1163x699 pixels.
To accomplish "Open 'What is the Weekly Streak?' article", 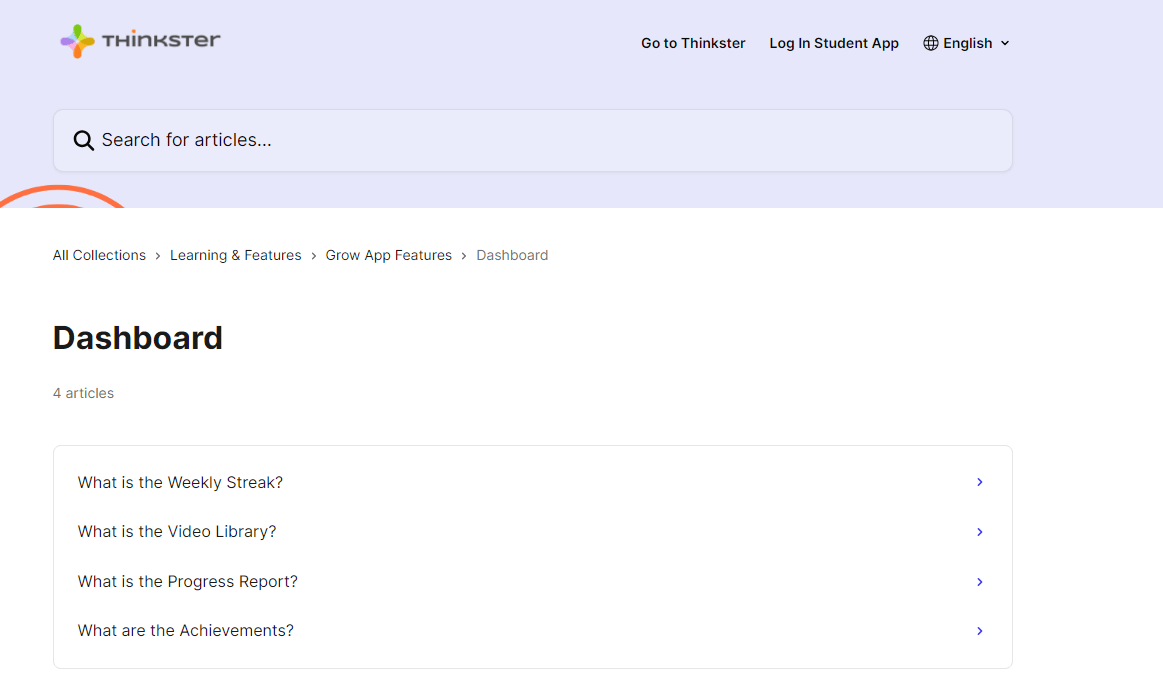I will tap(180, 482).
